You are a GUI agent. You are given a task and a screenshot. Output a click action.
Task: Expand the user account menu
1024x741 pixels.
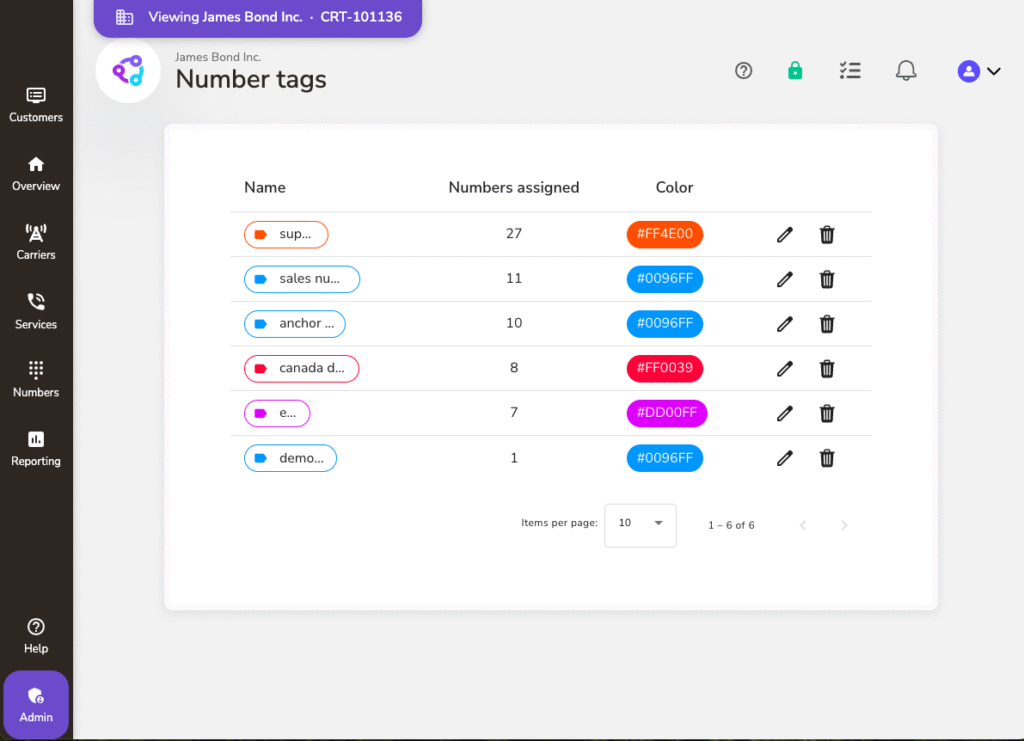[x=979, y=71]
